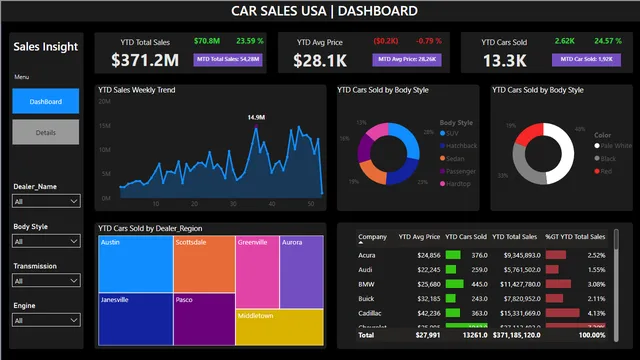
Task: Sort table by Company column header
Action: [372, 237]
